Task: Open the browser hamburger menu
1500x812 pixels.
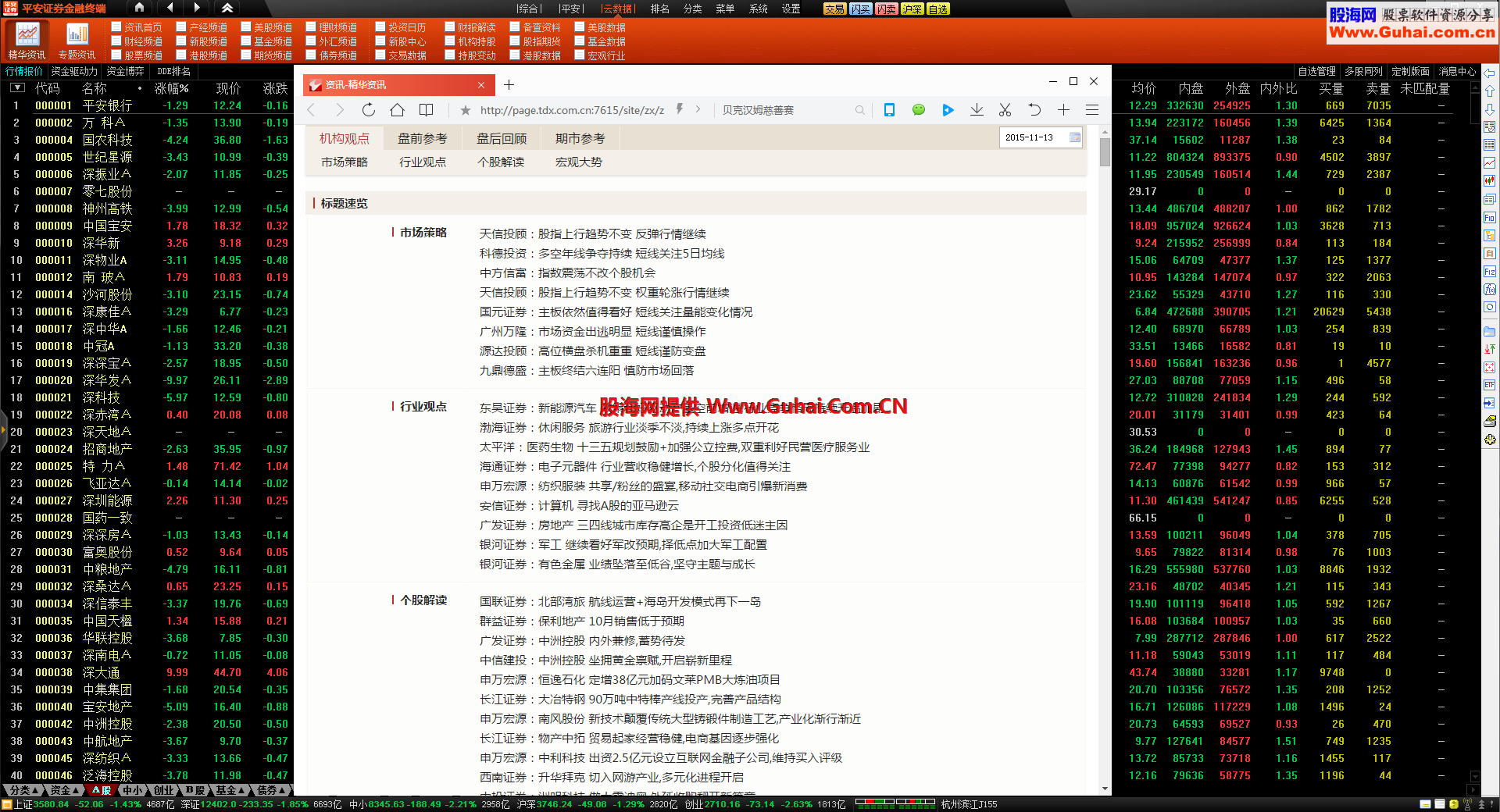Action: [1092, 110]
